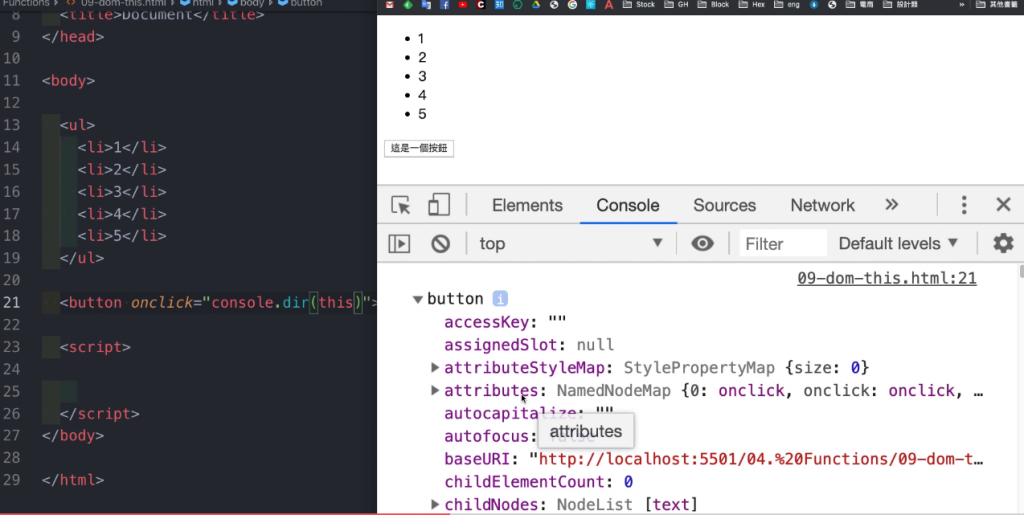Open the Hex bookmarks folder
Viewport: 1024px width, 515px height.
[752, 5]
